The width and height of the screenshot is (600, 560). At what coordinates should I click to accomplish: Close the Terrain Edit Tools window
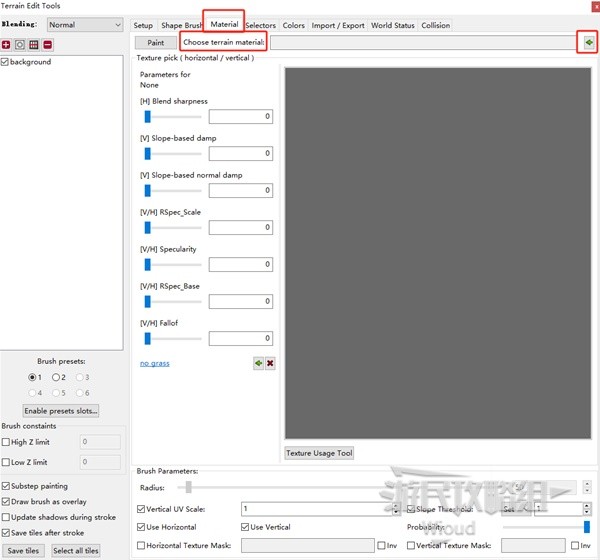590,6
